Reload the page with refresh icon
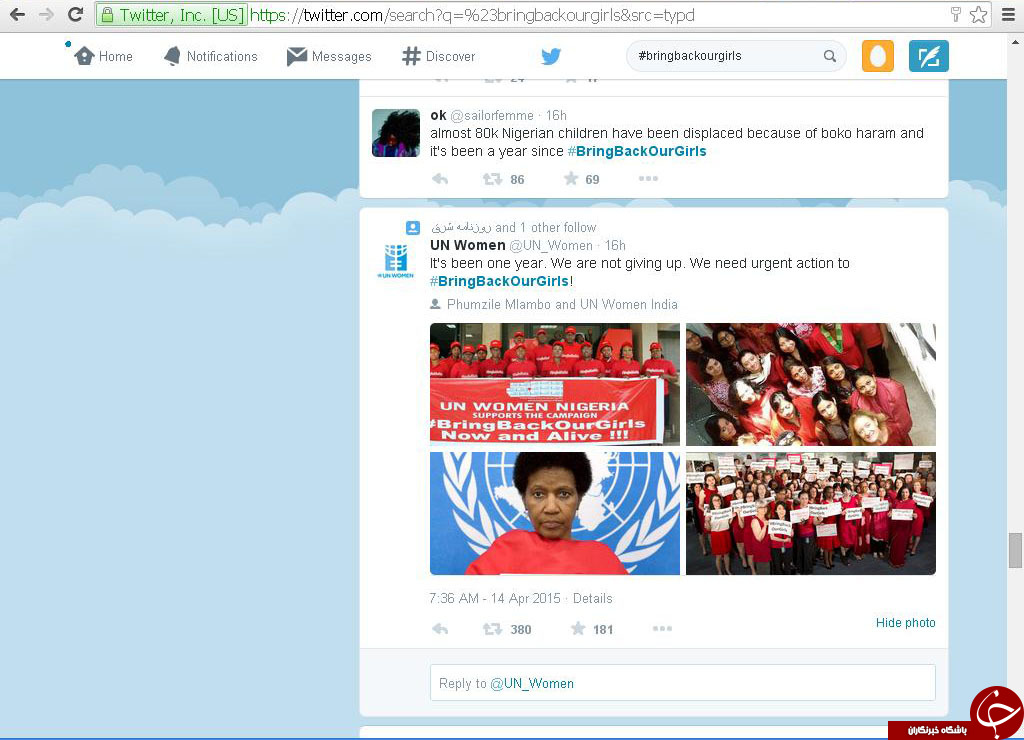1024x740 pixels. coord(75,14)
